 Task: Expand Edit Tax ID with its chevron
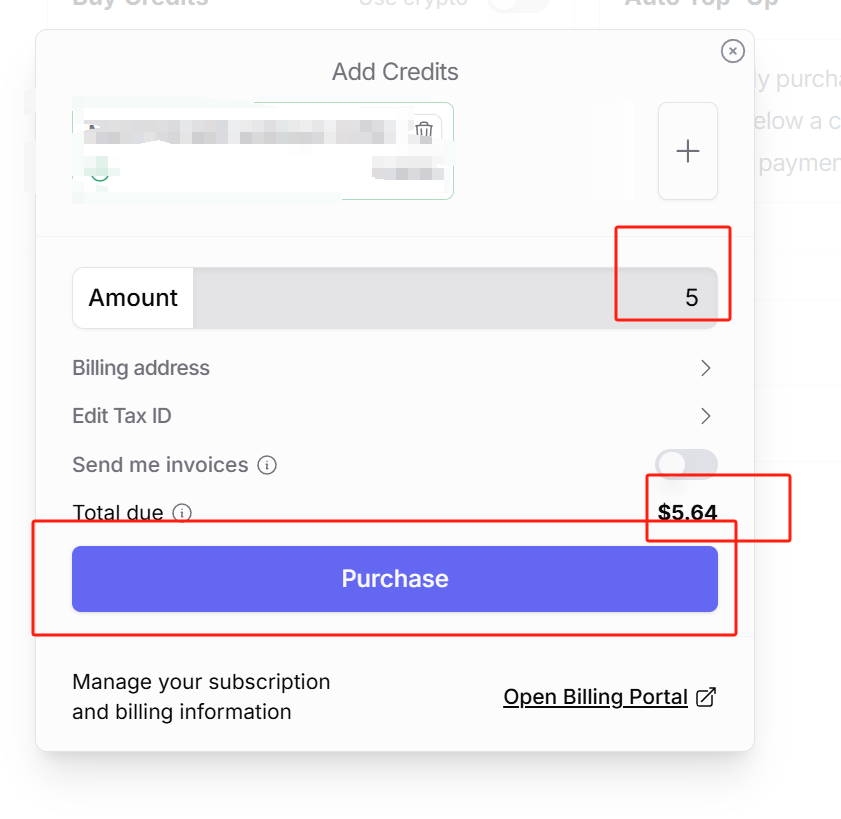pyautogui.click(x=705, y=416)
